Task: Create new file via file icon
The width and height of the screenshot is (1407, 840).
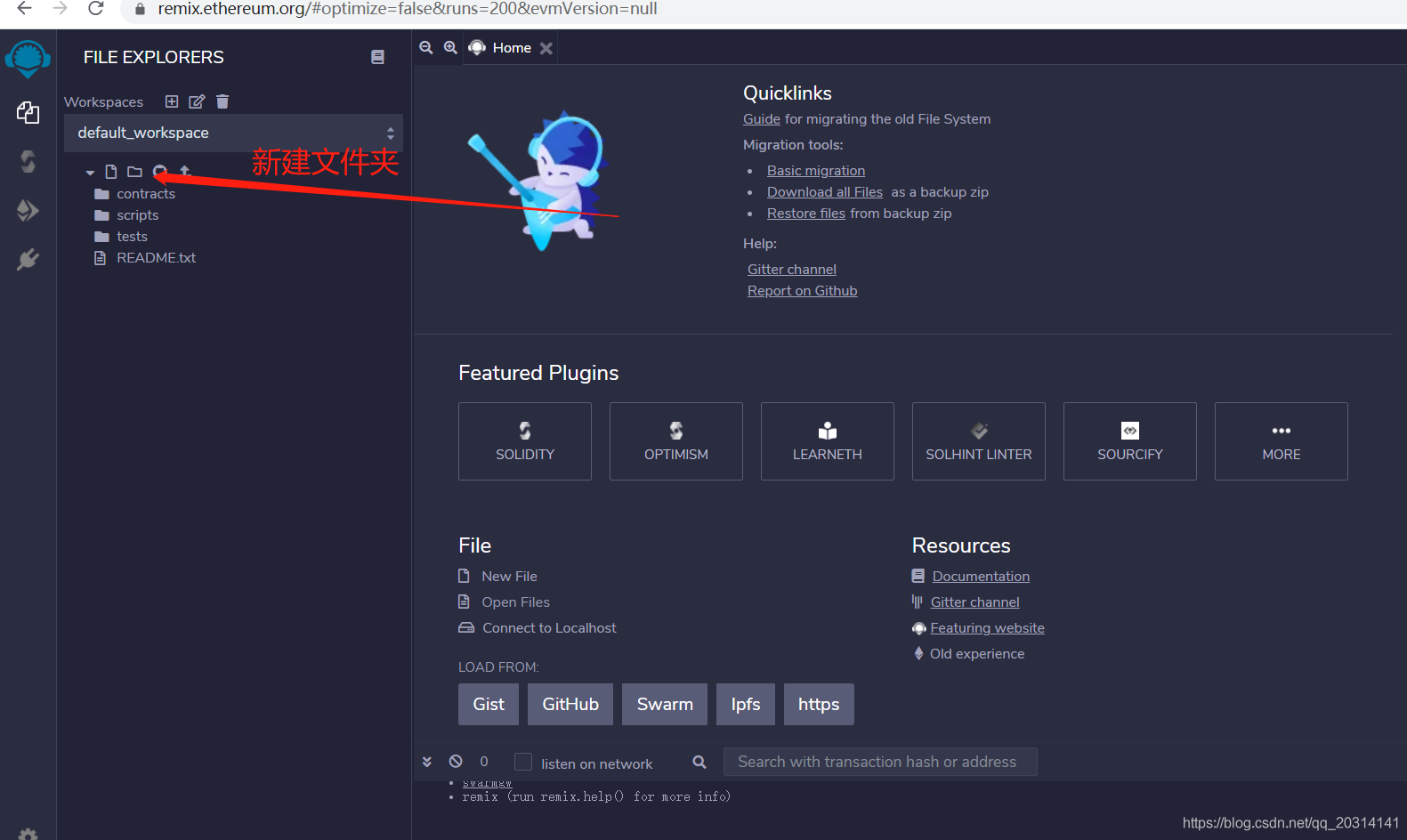Action: click(111, 172)
